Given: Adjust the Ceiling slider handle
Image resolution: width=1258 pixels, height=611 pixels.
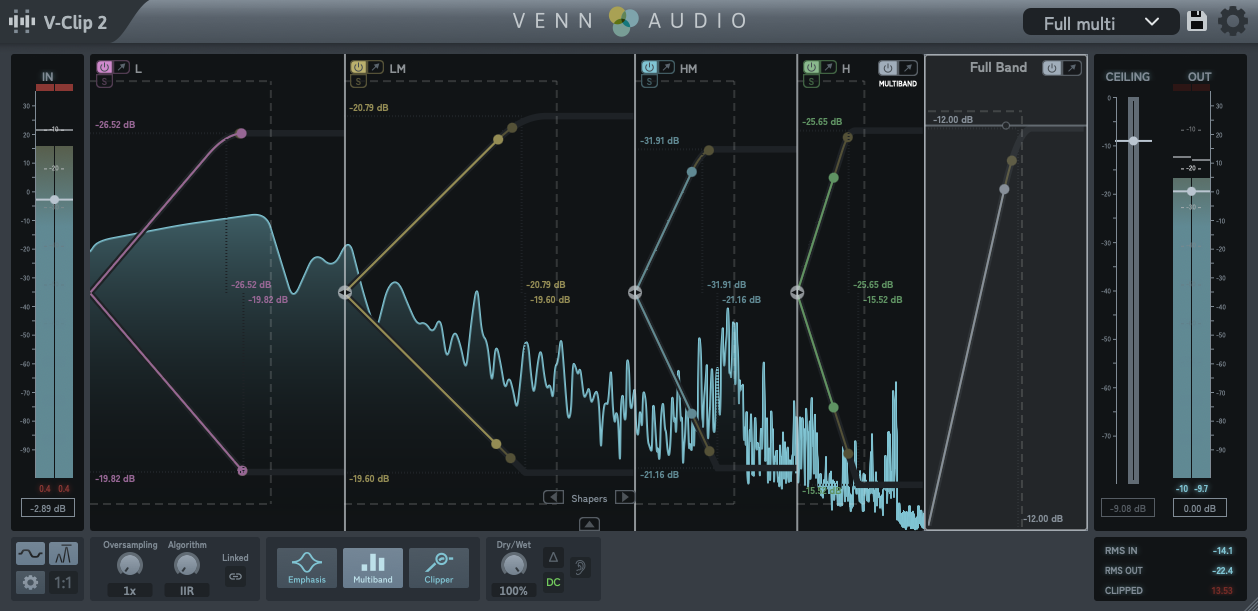Looking at the screenshot, I should click(x=1133, y=141).
